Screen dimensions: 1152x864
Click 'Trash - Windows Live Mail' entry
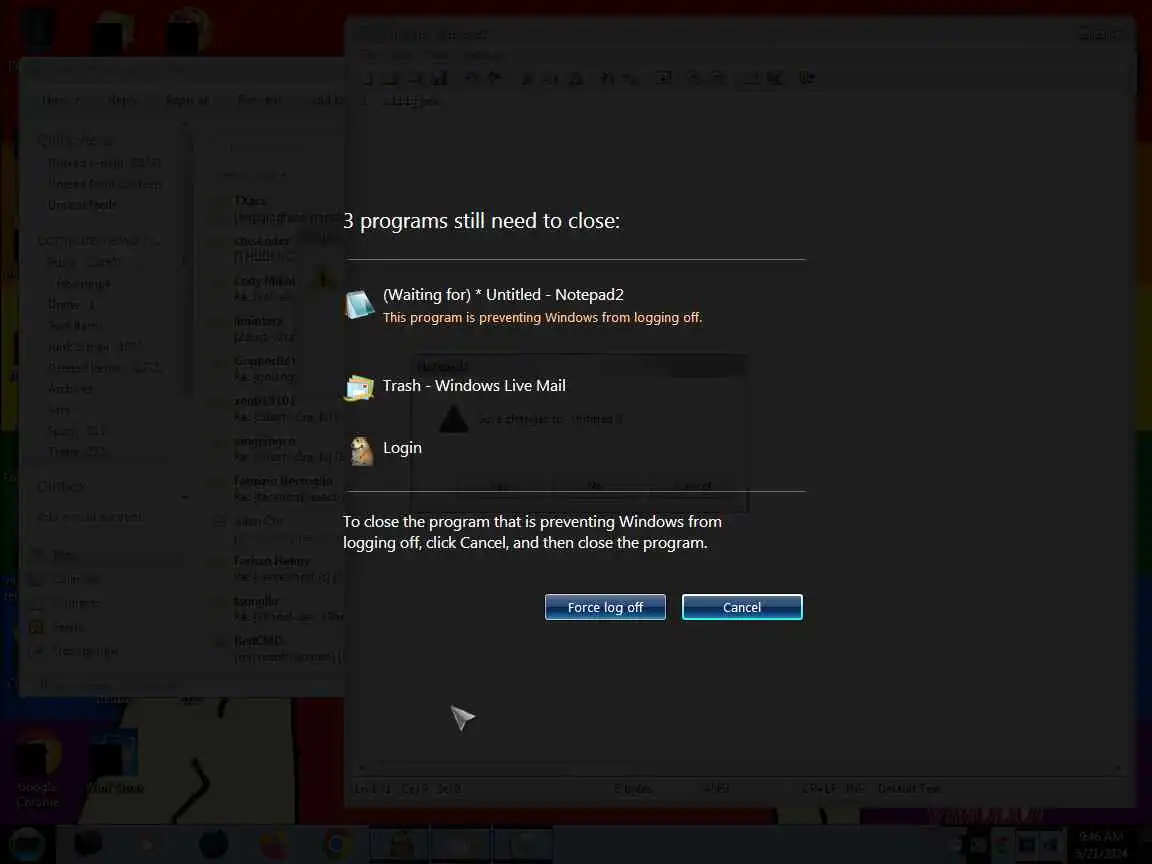(x=474, y=386)
